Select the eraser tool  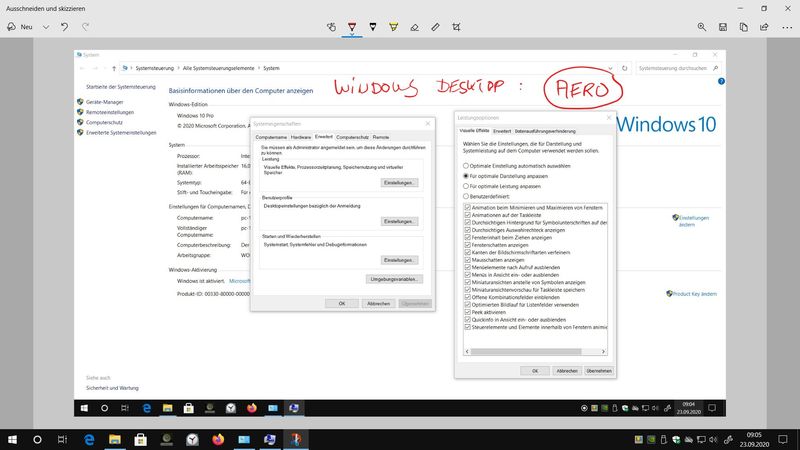414,27
